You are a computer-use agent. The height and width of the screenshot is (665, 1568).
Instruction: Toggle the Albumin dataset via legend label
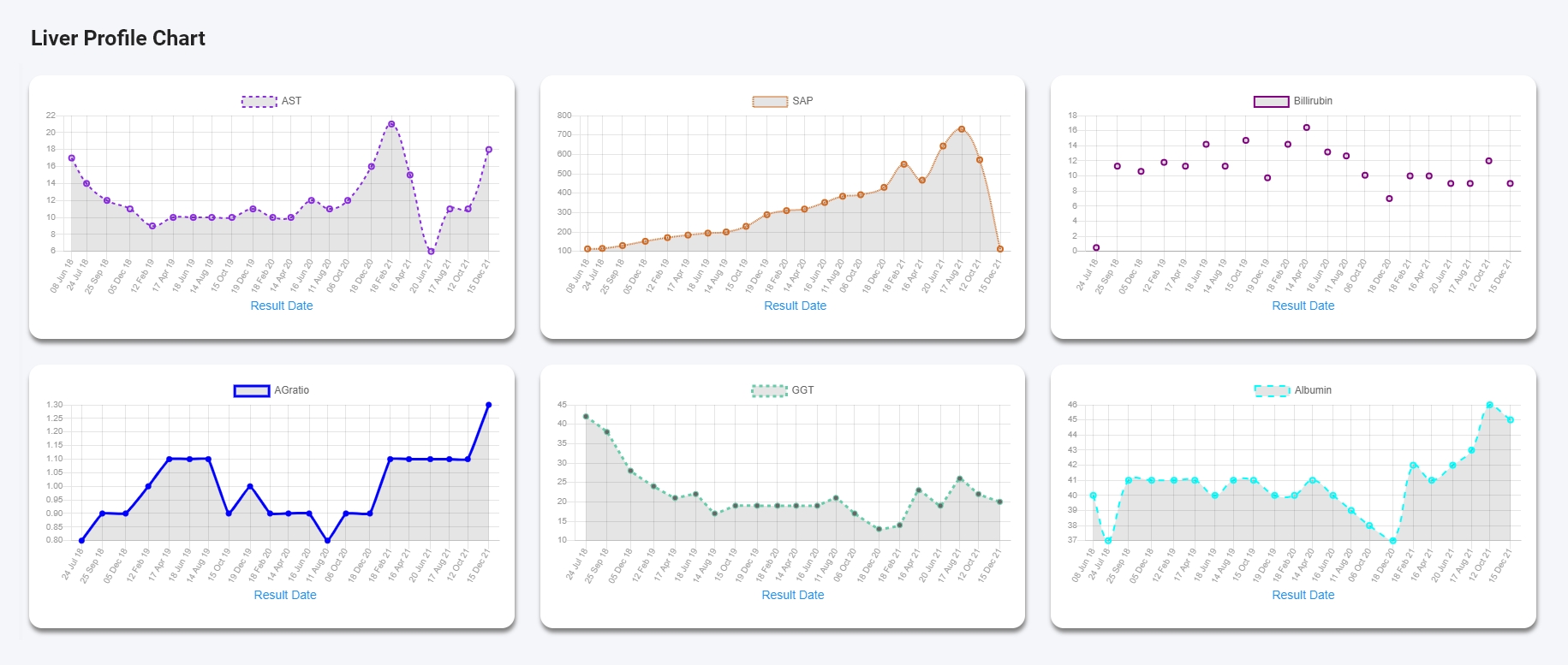(x=1312, y=390)
